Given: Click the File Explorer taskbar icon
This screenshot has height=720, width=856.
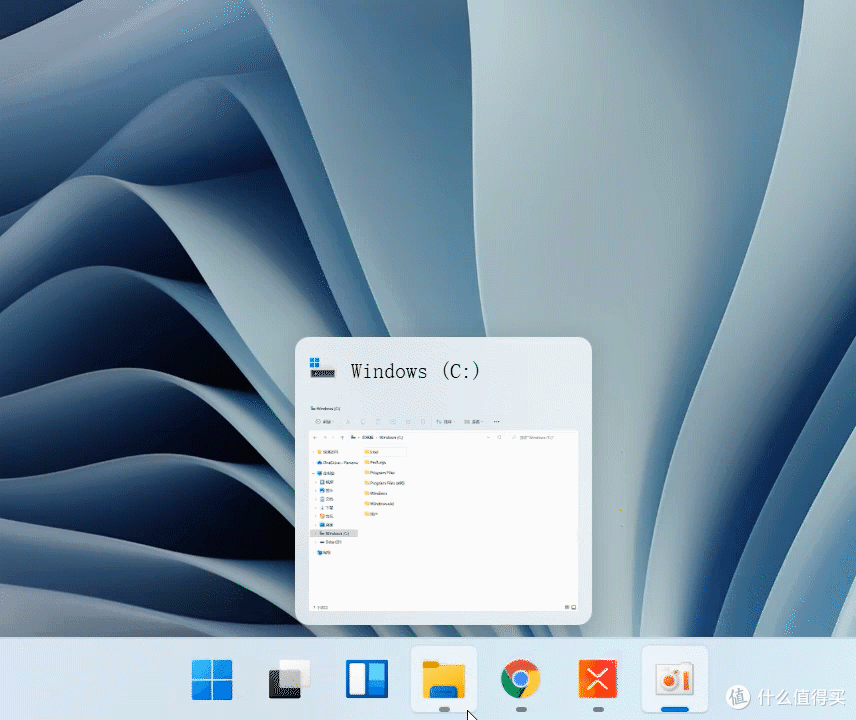Looking at the screenshot, I should (x=443, y=680).
